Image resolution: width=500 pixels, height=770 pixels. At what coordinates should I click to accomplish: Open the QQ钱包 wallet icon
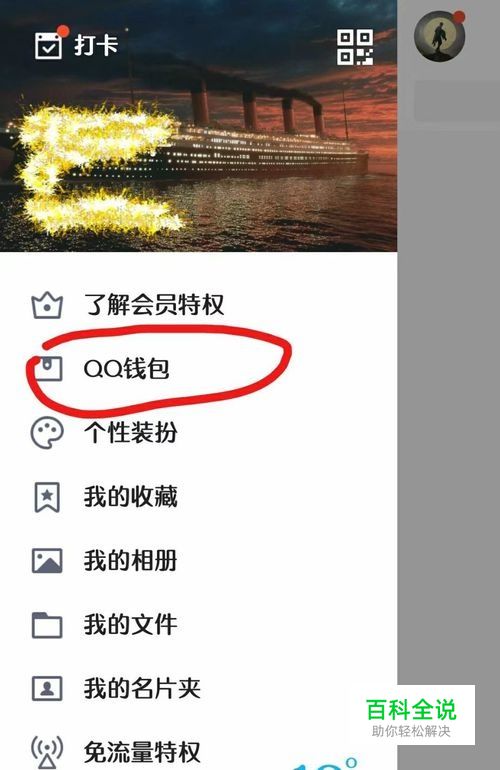48,369
